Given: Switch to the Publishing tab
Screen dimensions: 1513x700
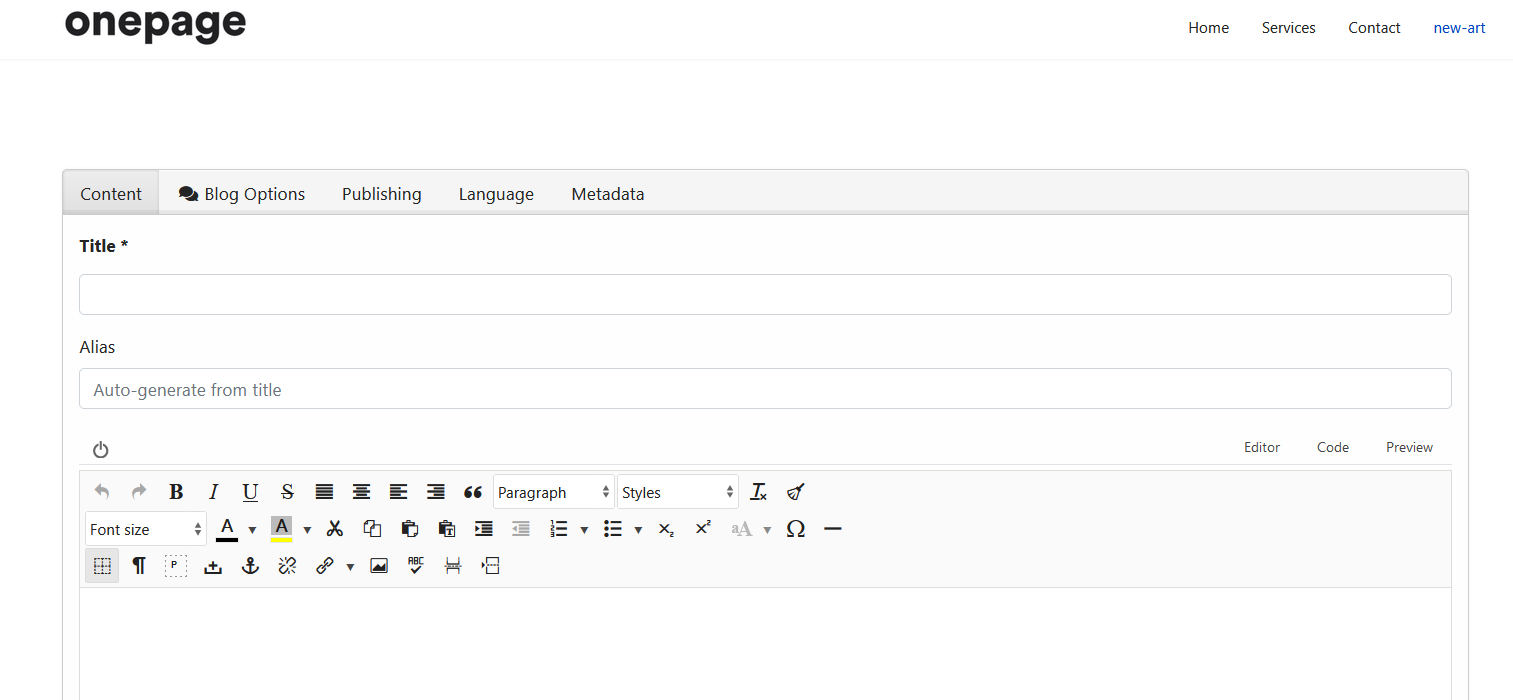Looking at the screenshot, I should [381, 194].
